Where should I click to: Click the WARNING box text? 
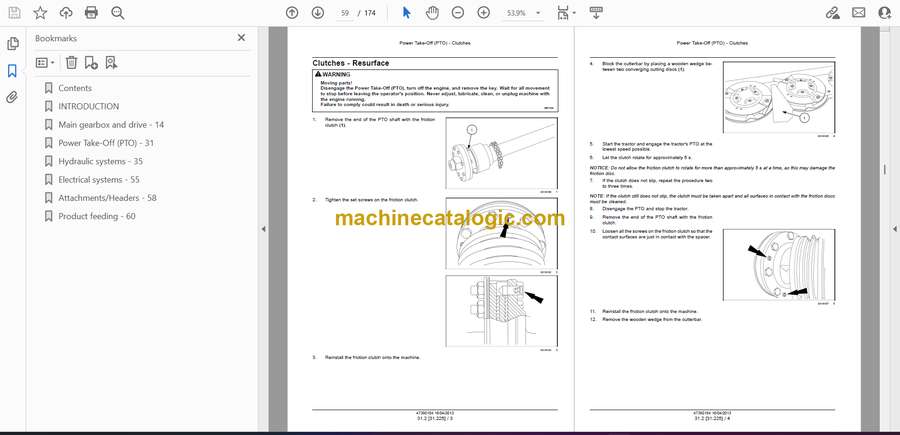point(435,90)
